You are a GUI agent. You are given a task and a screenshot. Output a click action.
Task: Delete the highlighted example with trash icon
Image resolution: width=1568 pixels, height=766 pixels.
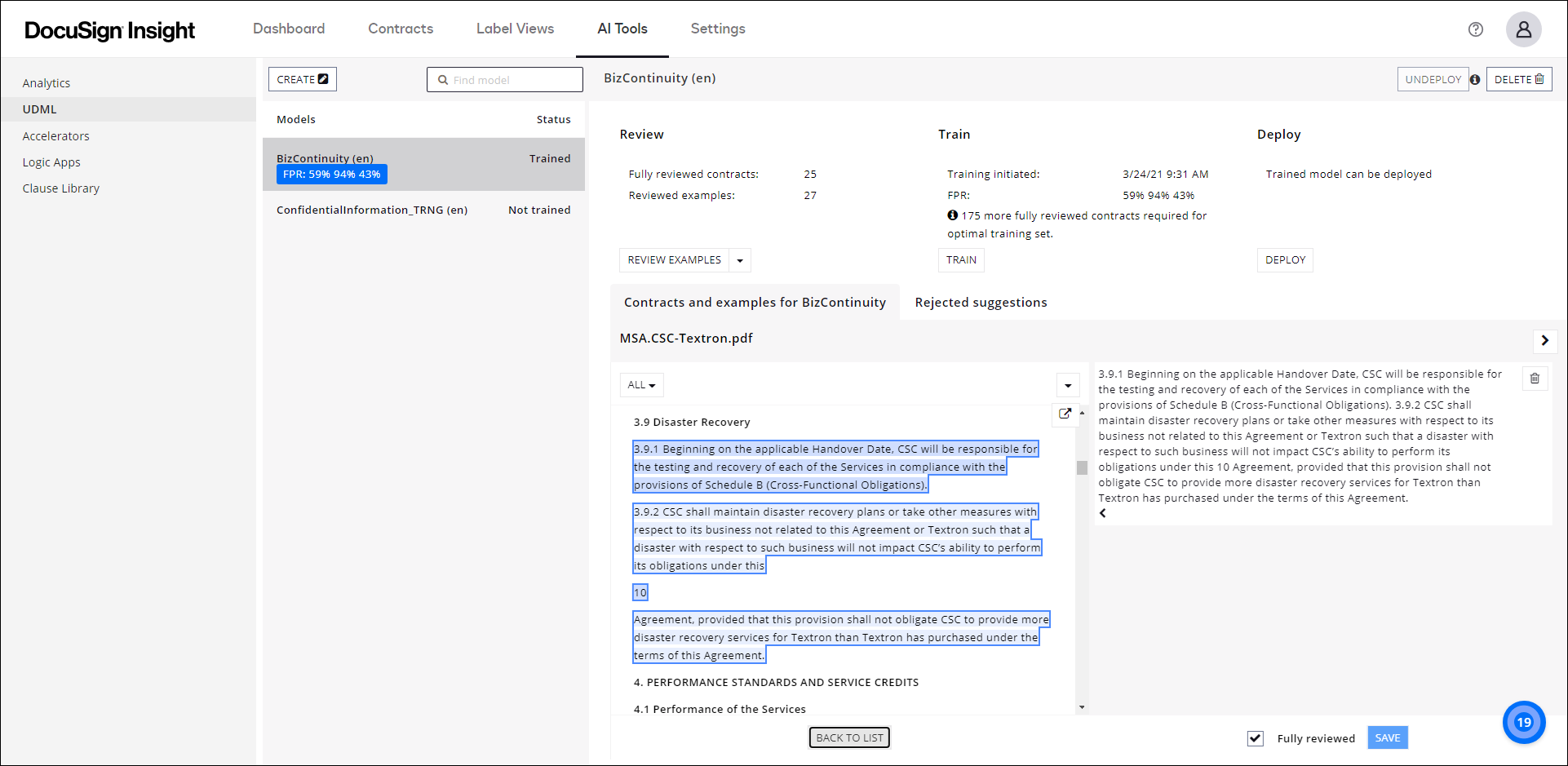(x=1535, y=379)
